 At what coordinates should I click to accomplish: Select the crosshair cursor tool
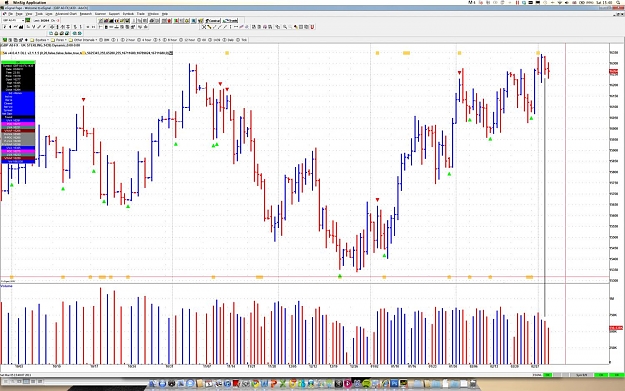[x=204, y=27]
